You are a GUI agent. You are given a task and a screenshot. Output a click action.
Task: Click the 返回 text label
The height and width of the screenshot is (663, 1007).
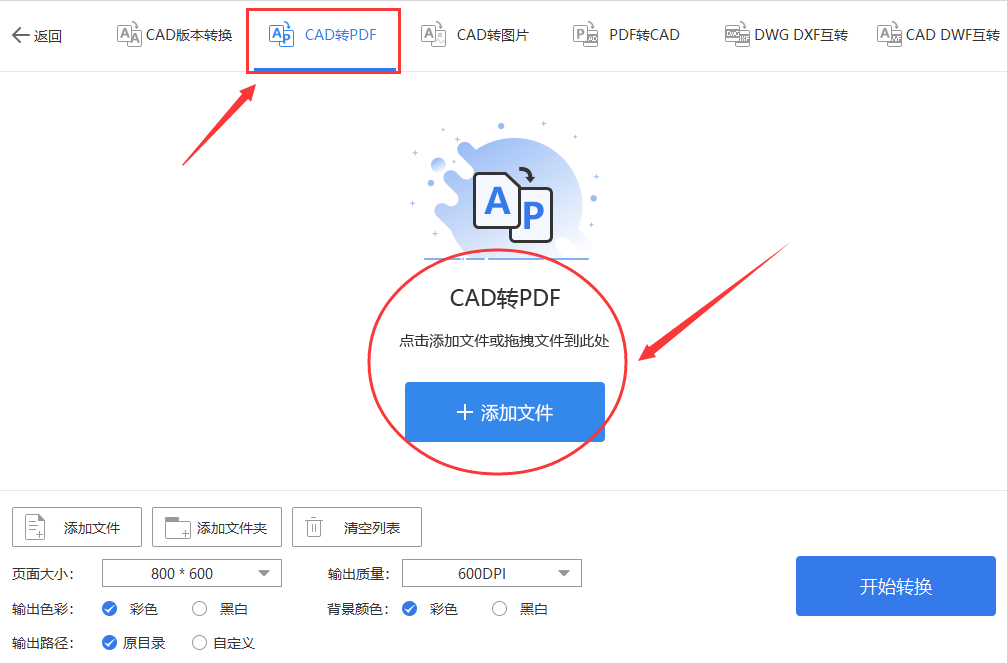pyautogui.click(x=48, y=36)
